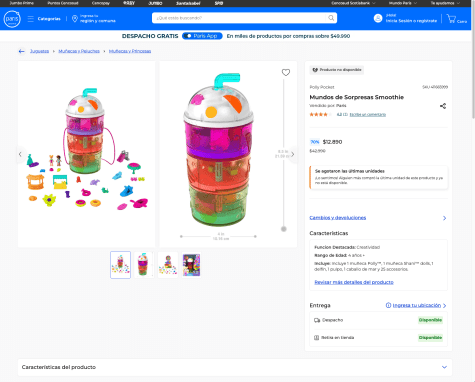Screen dimensions: 475x382
Task: Open the Categorías menu label
Action: tap(49, 19)
